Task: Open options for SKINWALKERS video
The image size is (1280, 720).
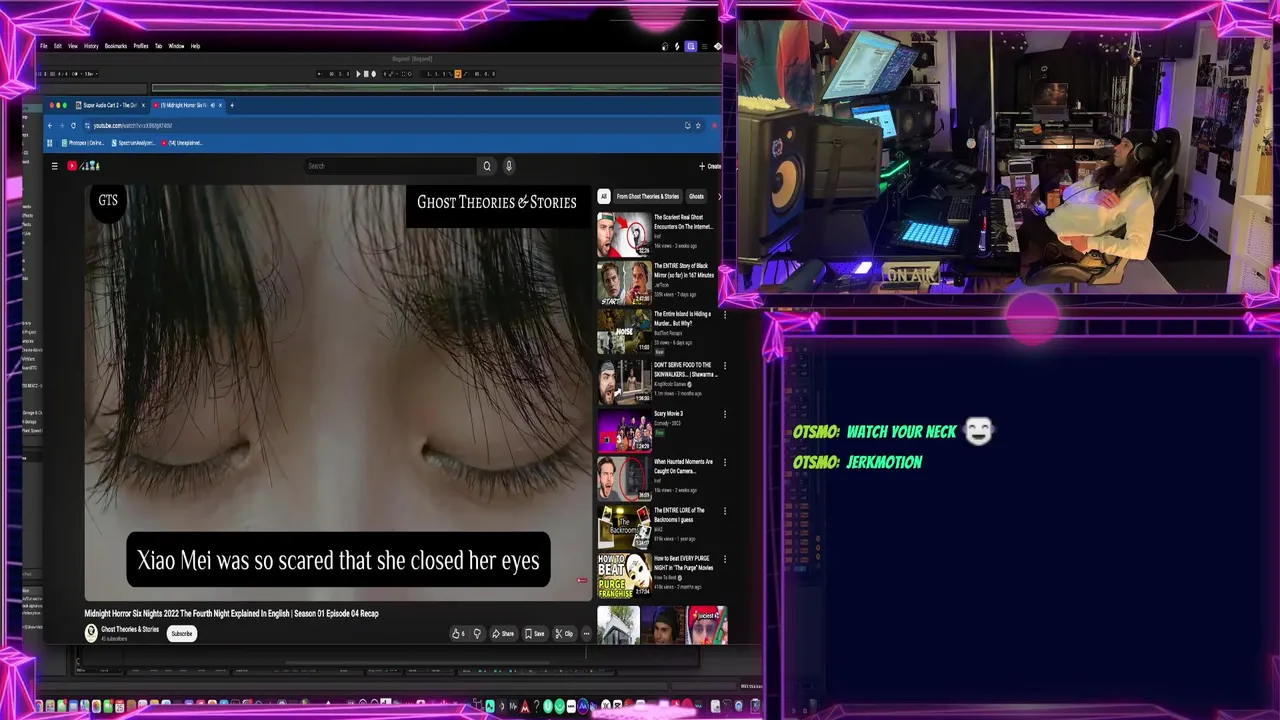Action: pyautogui.click(x=725, y=366)
